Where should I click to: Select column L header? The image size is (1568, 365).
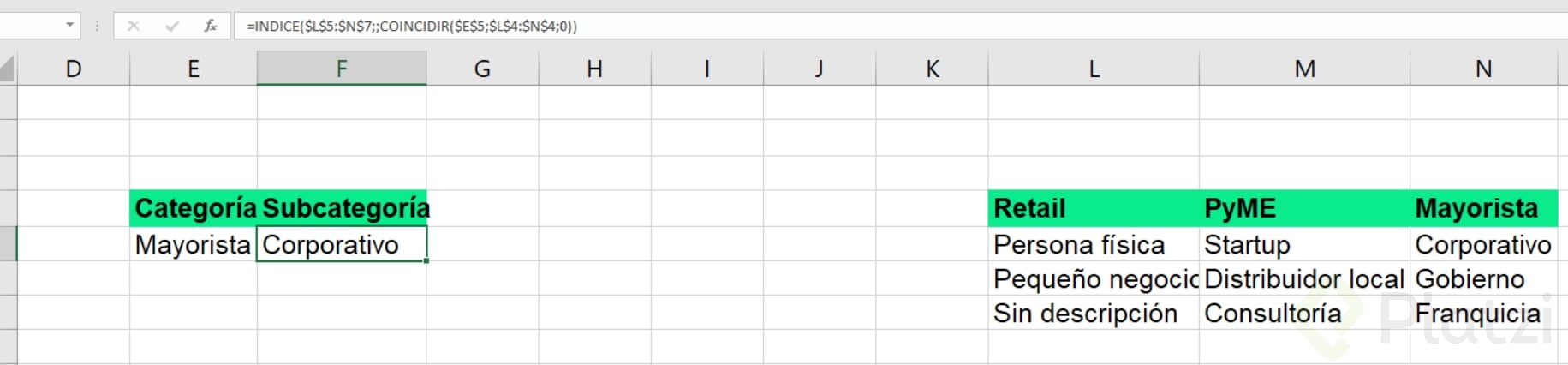tap(1094, 69)
